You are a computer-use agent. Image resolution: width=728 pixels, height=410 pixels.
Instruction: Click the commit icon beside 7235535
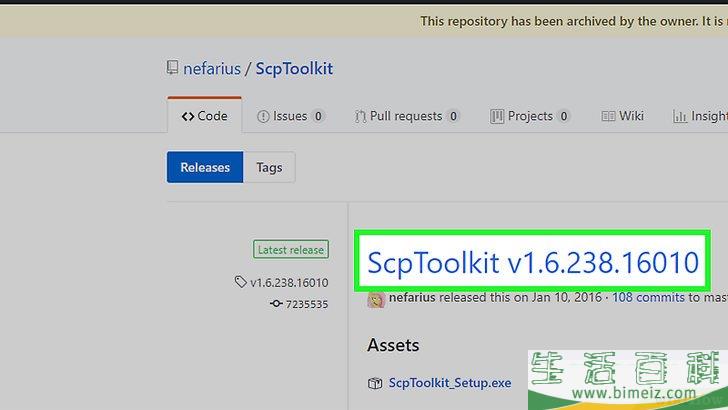(x=276, y=304)
